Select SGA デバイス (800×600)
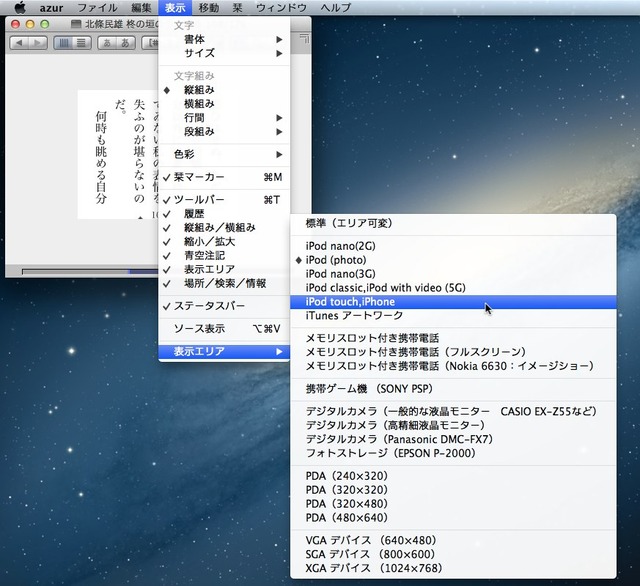Image resolution: width=640 pixels, height=586 pixels. [x=453, y=554]
